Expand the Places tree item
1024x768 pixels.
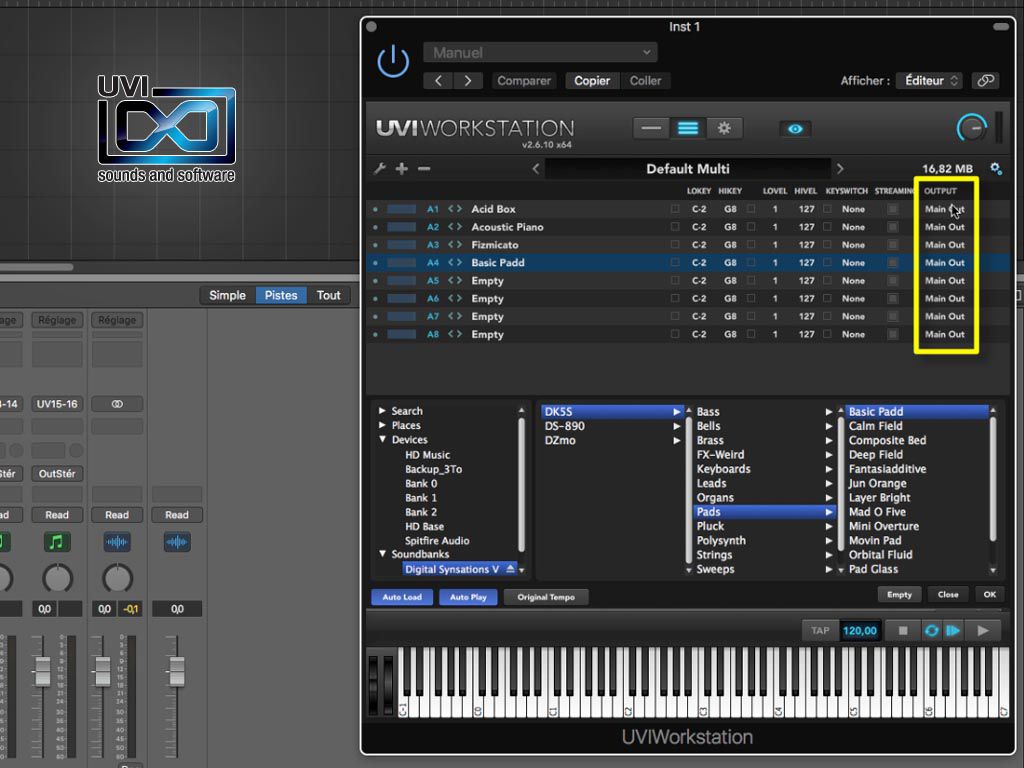pos(382,425)
